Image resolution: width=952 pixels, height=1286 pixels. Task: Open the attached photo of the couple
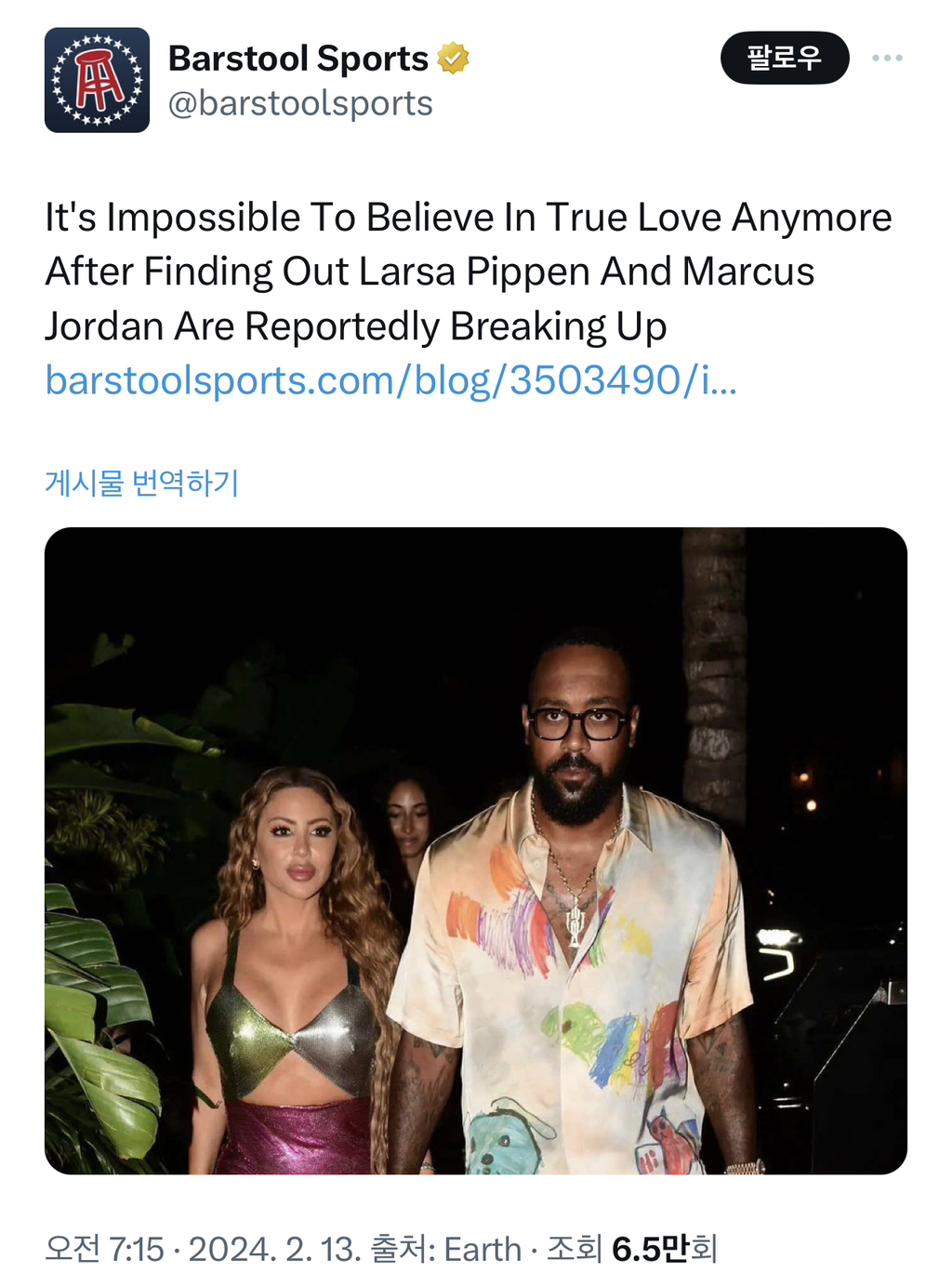tap(476, 851)
